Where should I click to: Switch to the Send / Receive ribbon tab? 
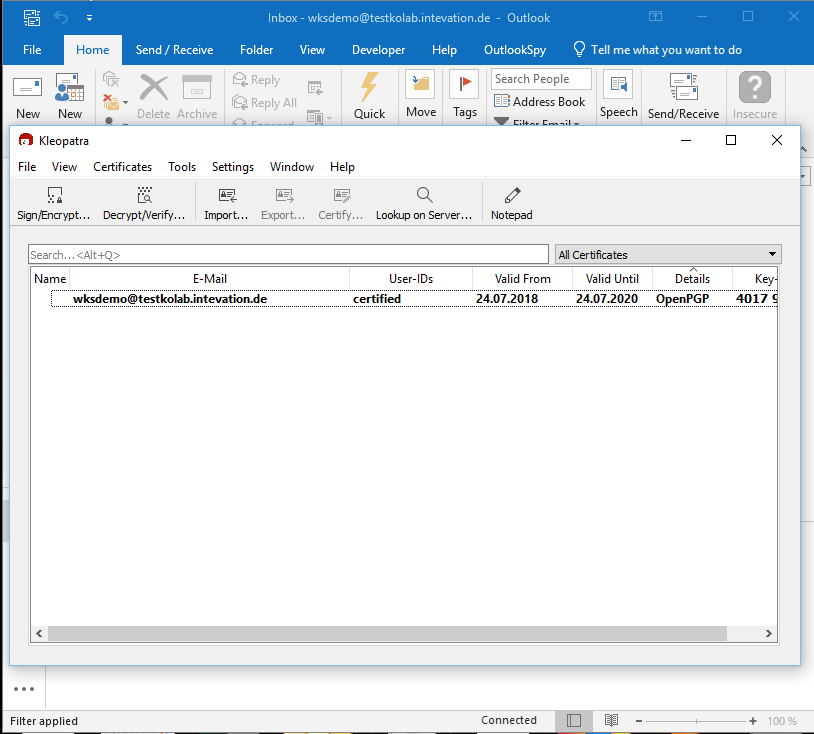coord(174,50)
